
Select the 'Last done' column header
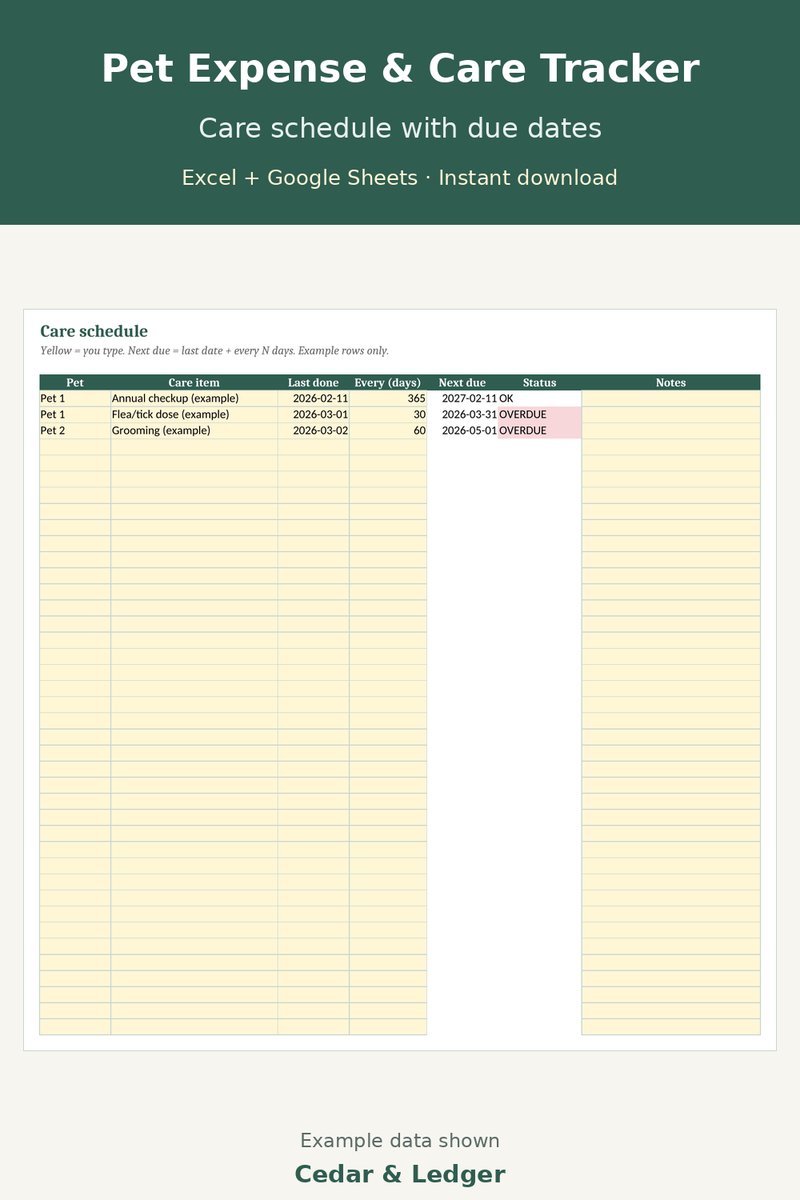[x=313, y=382]
